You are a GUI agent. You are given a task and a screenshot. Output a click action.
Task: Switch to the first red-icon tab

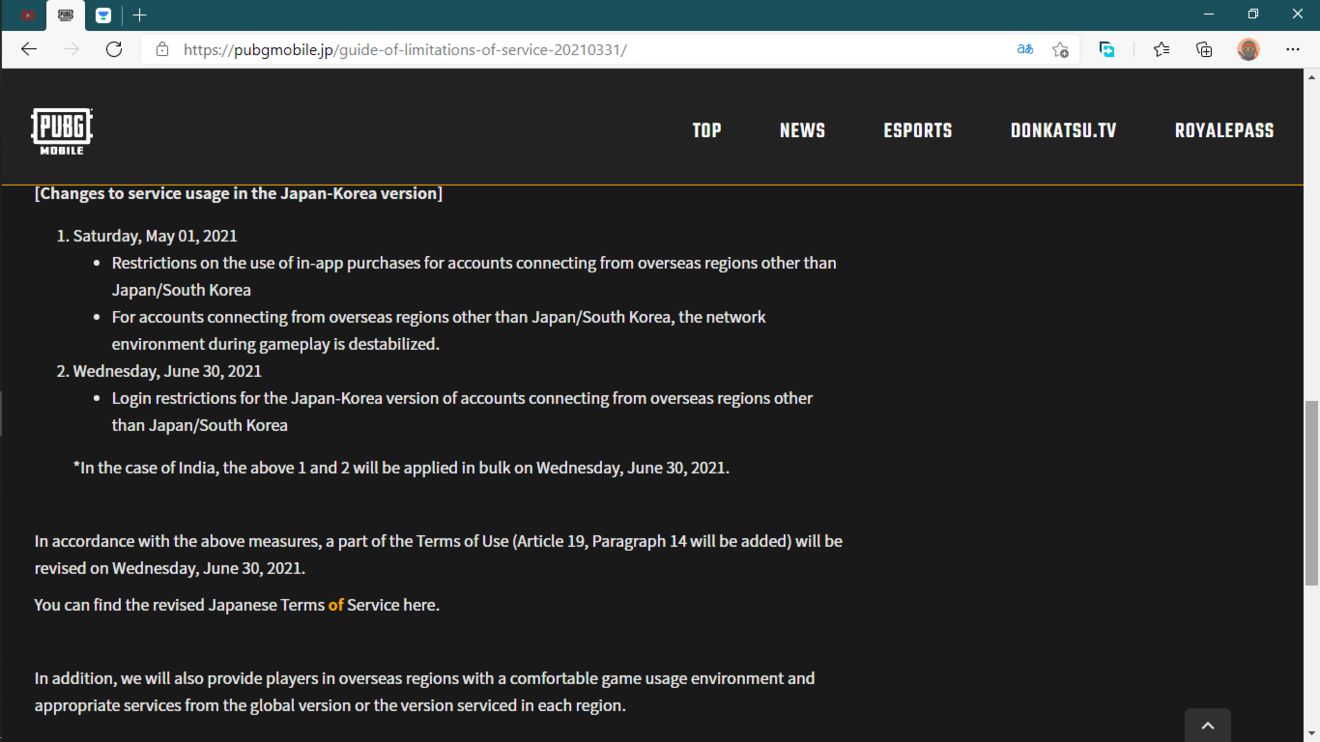tap(27, 15)
